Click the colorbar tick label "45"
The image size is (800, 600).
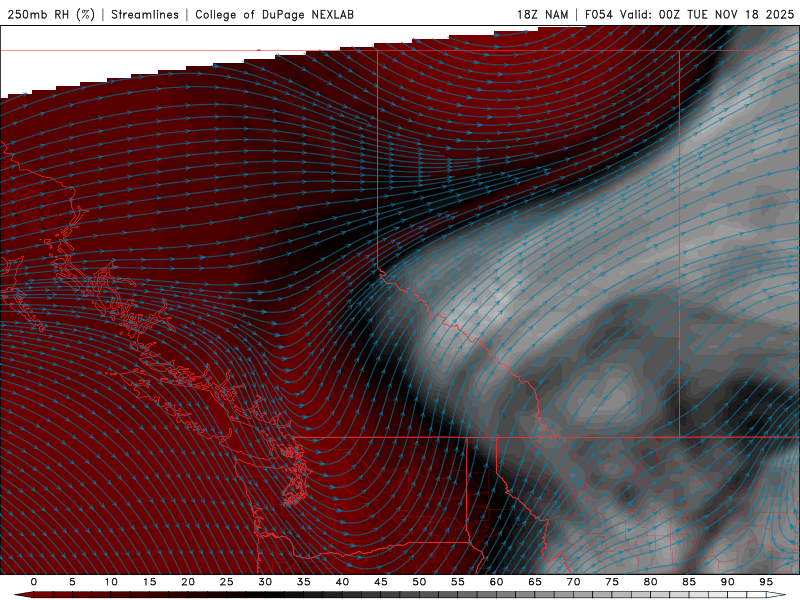381,582
